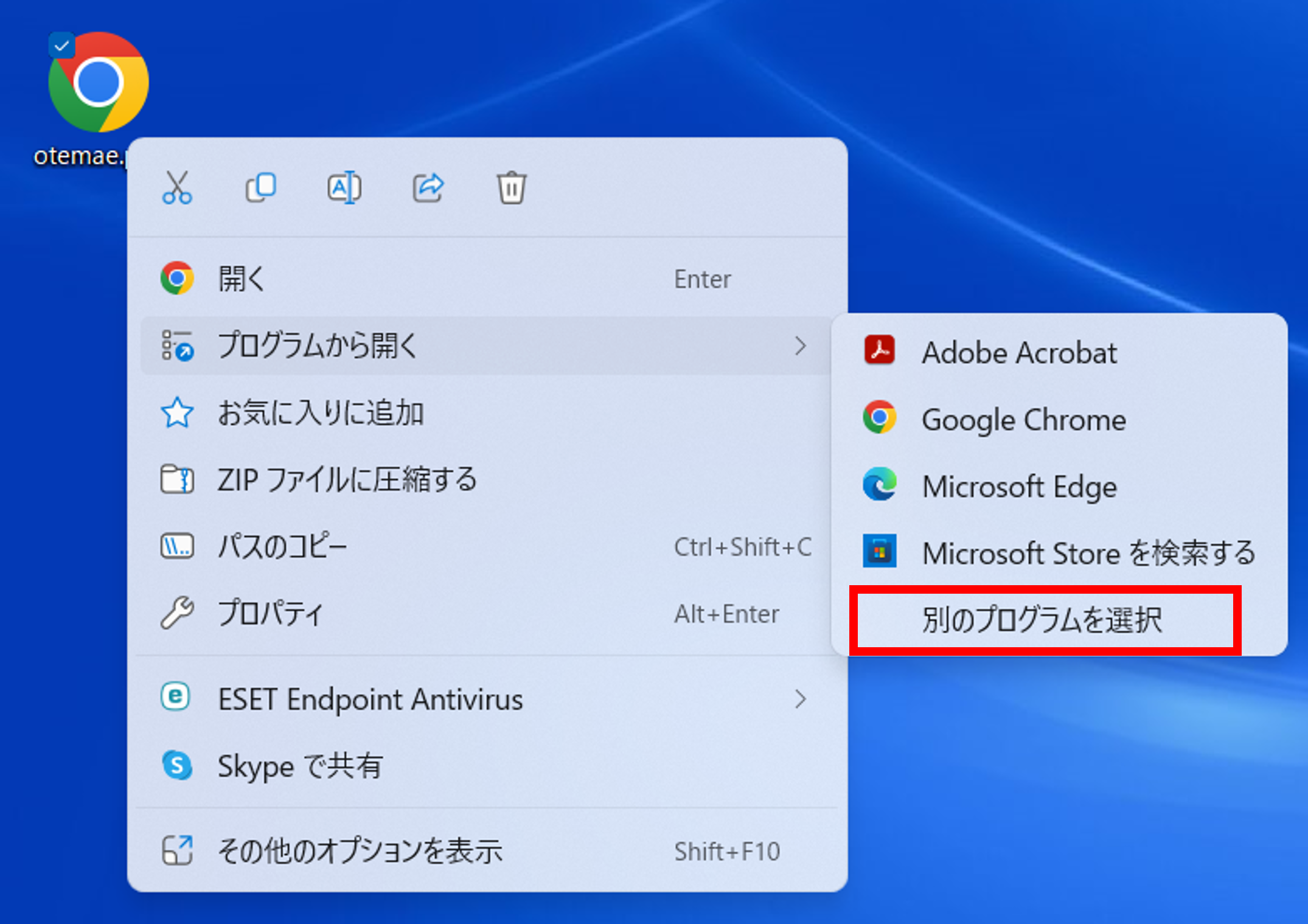This screenshot has height=924, width=1308.
Task: Choose Skype で共有
Action: [487, 766]
